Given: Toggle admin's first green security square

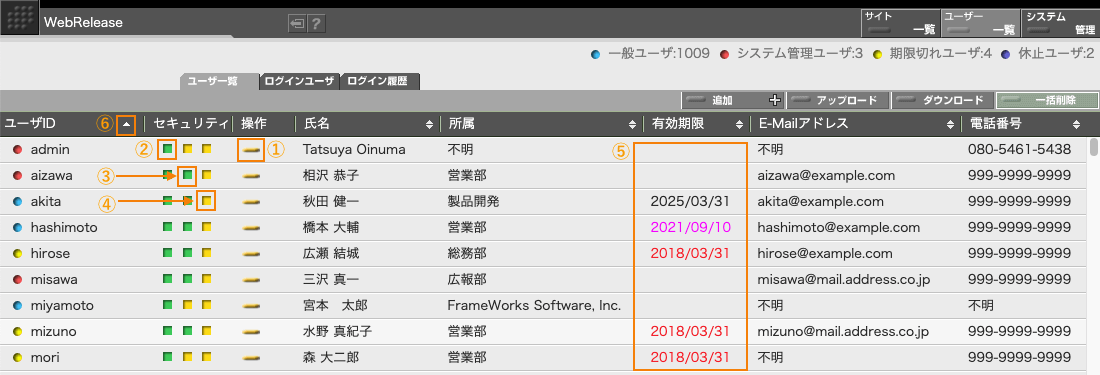Looking at the screenshot, I should [168, 149].
